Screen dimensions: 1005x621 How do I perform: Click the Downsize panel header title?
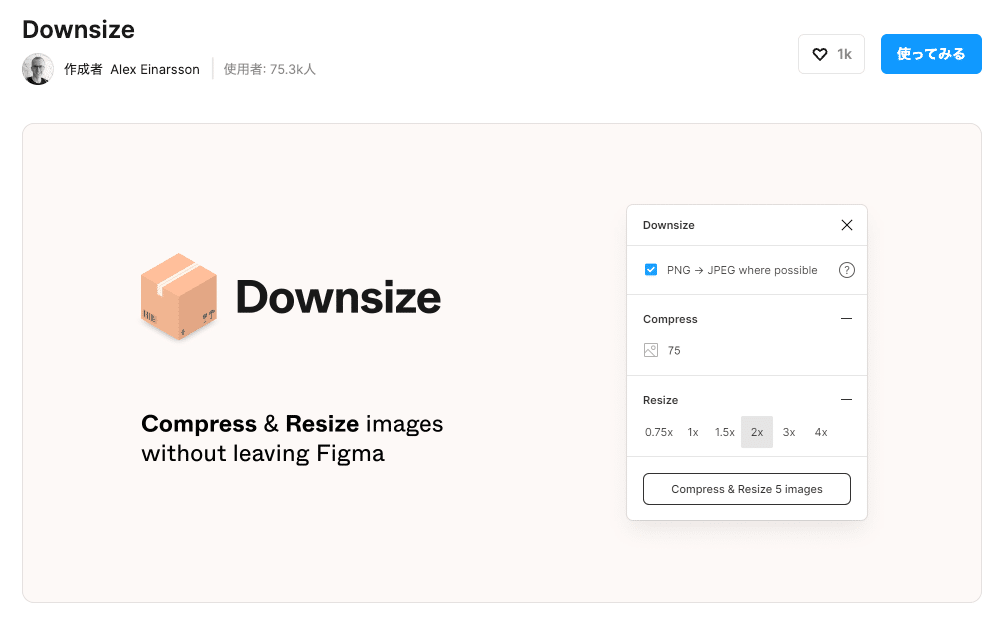669,225
